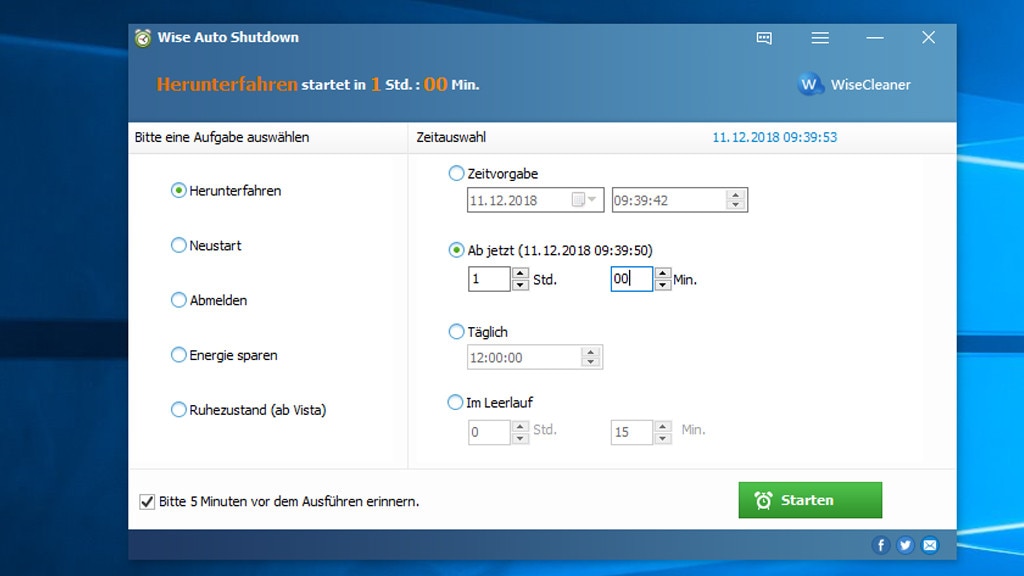Minimize the Wise Auto Shutdown window
Screen dimensions: 1024x576
click(x=875, y=38)
